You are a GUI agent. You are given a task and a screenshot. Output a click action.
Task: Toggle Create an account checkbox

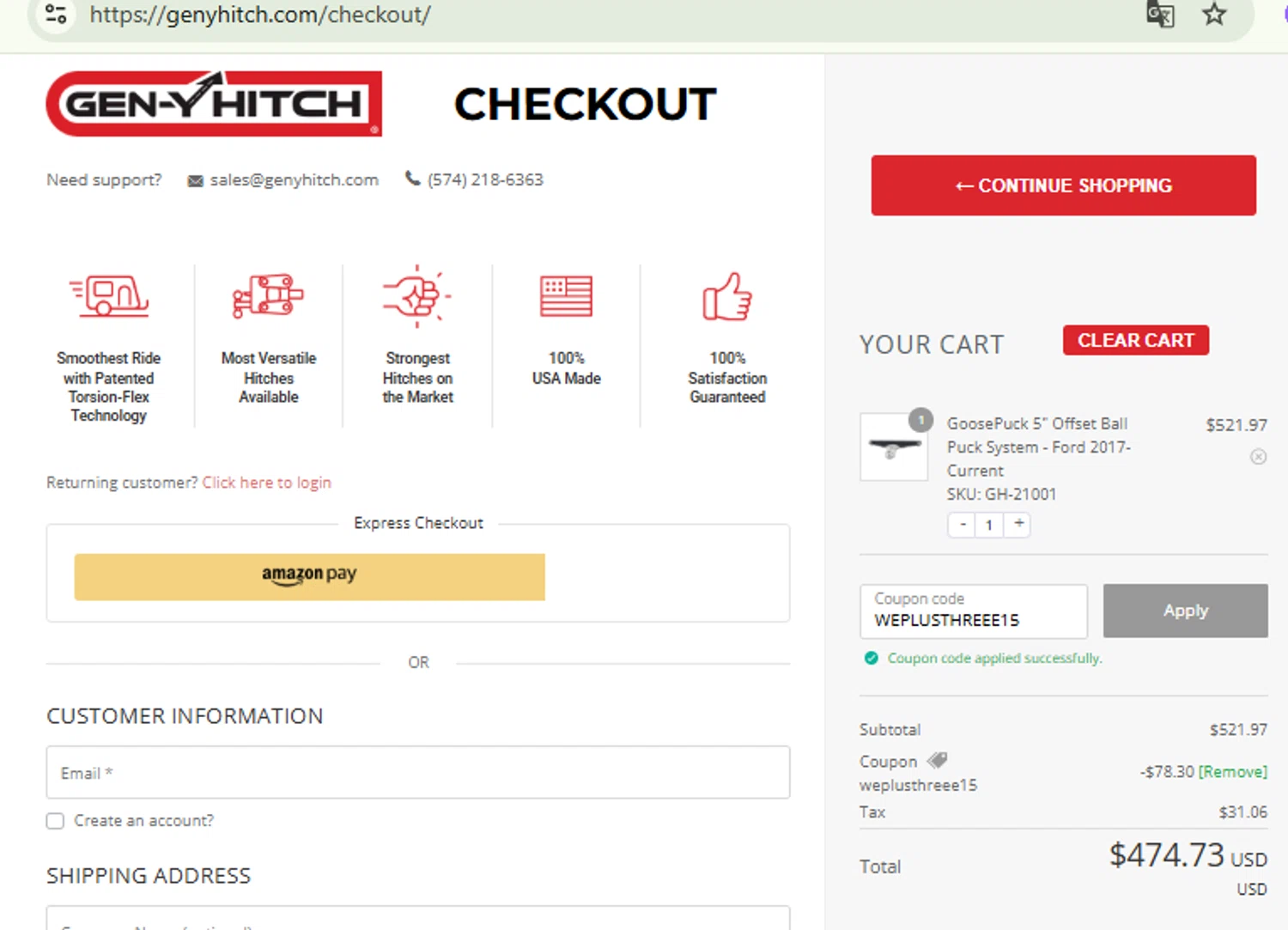[x=56, y=821]
